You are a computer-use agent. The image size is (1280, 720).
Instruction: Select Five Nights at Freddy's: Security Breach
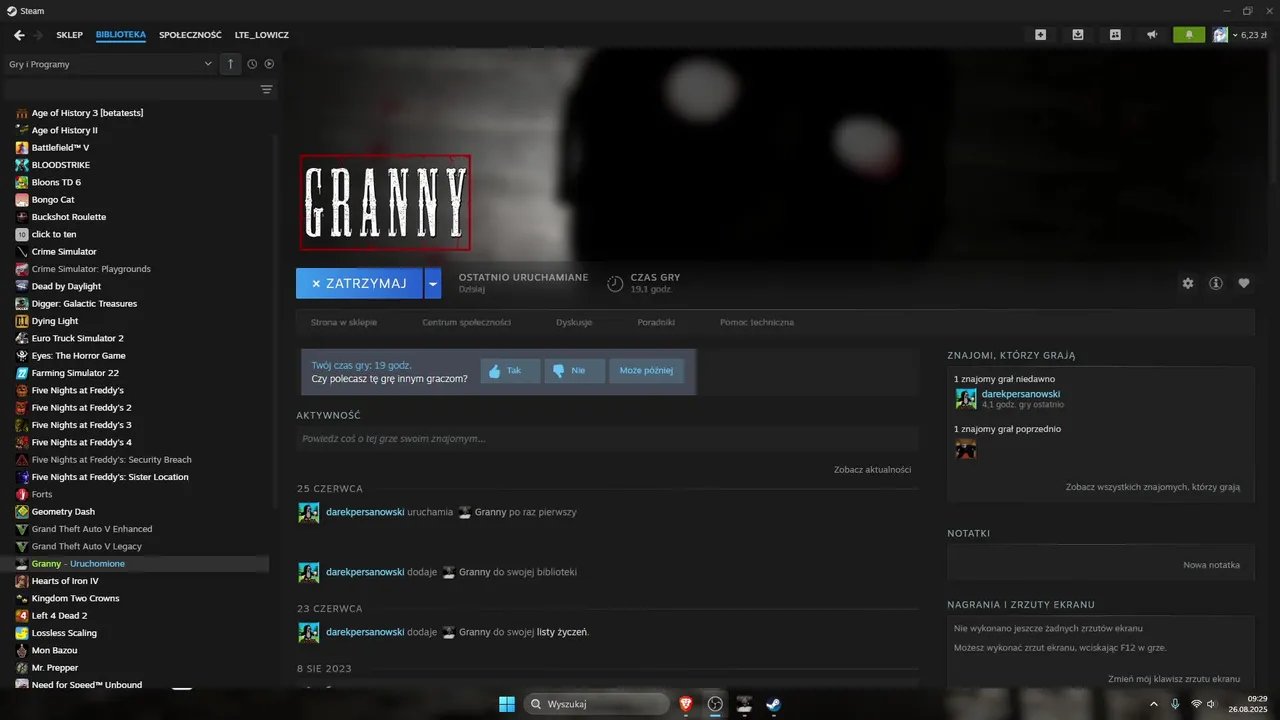[111, 460]
